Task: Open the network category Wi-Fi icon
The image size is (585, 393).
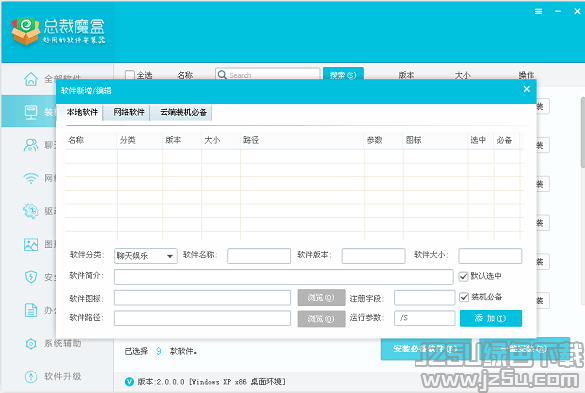Action: pos(31,178)
